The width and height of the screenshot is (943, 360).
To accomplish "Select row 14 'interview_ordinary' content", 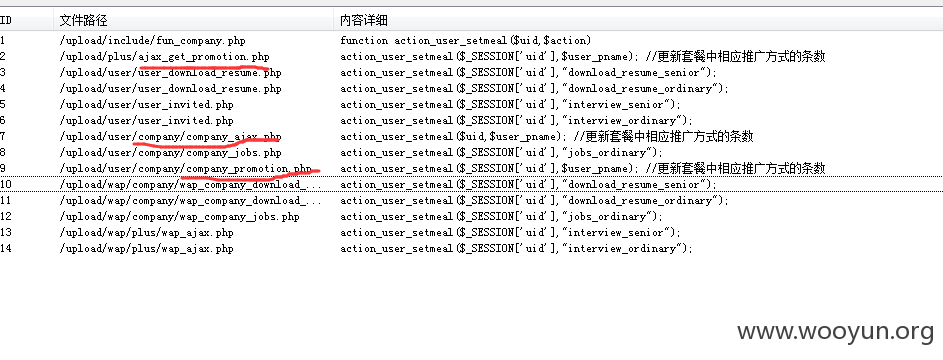I will click(517, 249).
